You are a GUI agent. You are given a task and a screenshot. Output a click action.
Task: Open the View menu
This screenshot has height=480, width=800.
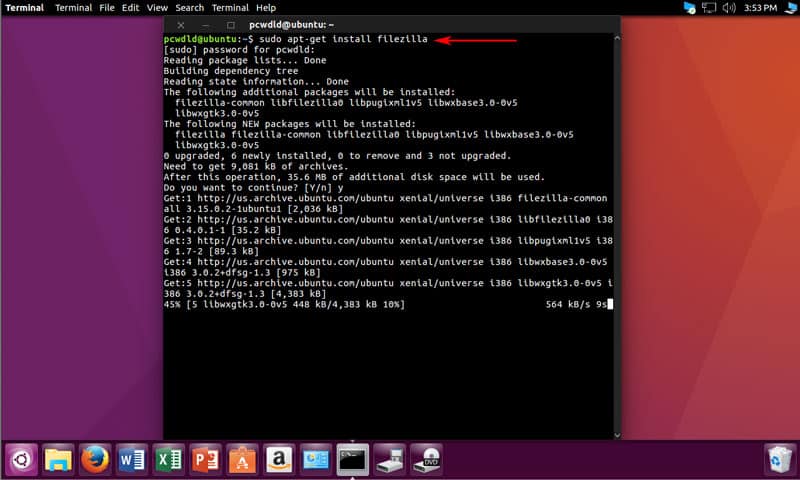click(x=157, y=8)
